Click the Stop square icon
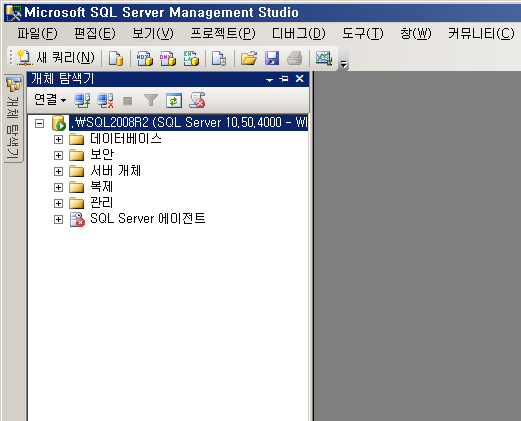The height and width of the screenshot is (421, 521). (128, 101)
